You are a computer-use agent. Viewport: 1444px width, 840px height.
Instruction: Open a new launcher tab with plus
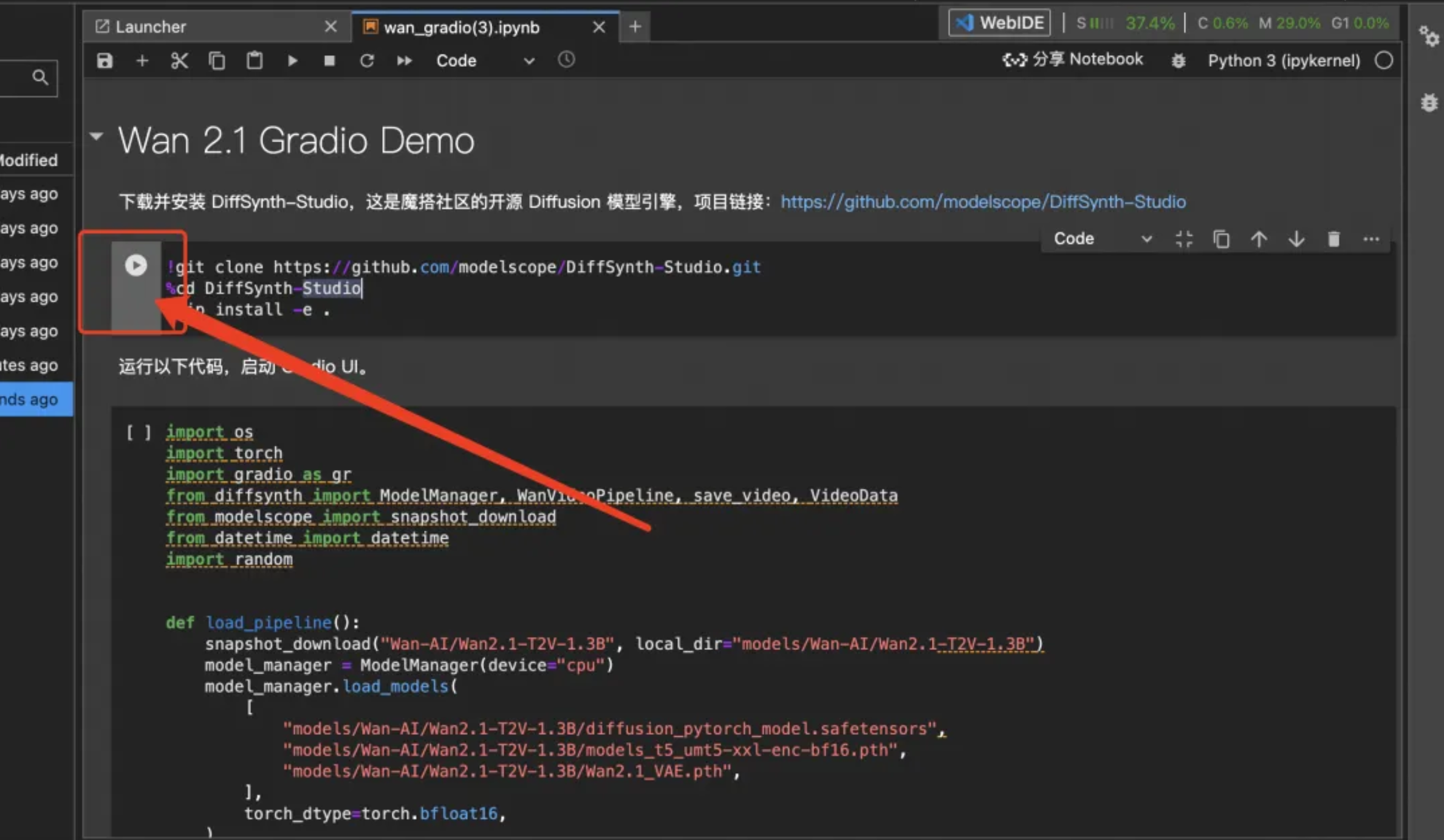[x=635, y=27]
